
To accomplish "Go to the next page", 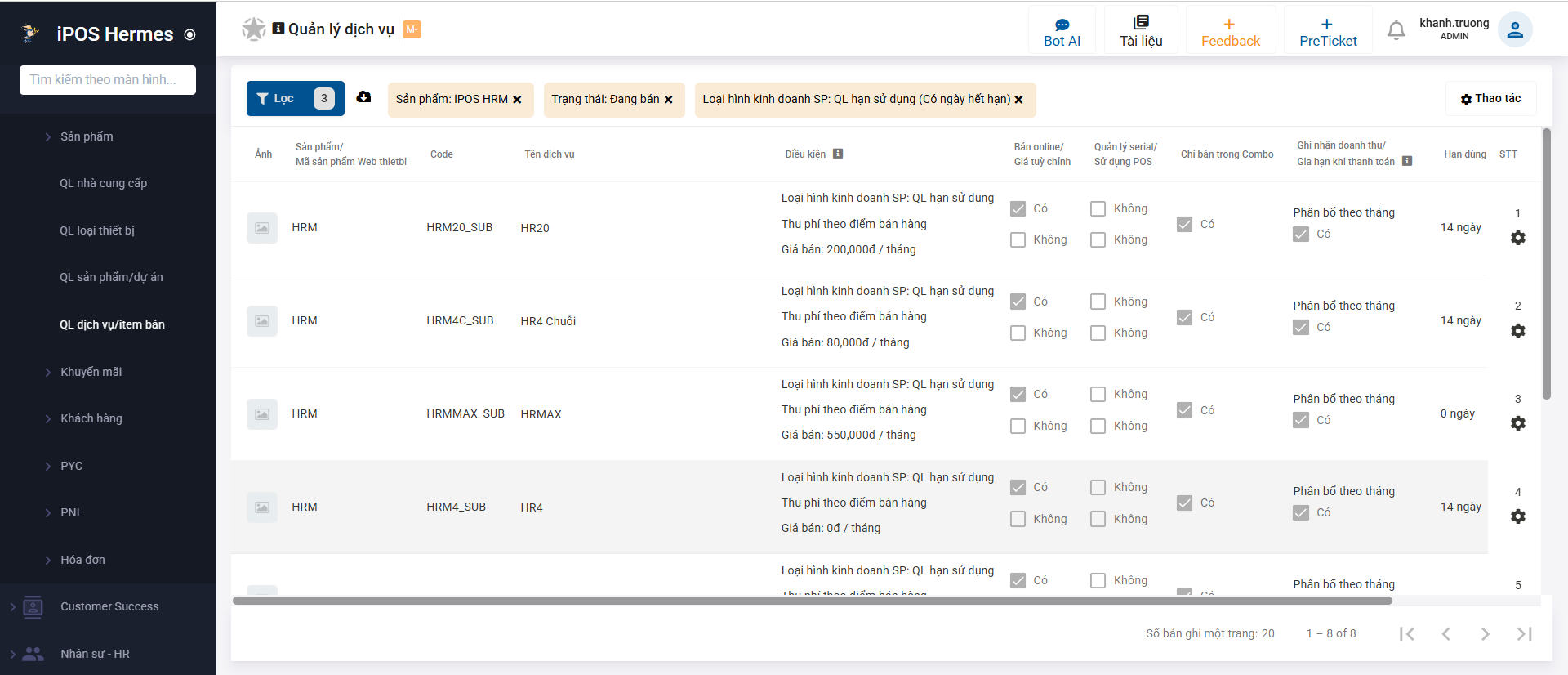I will [x=1485, y=634].
